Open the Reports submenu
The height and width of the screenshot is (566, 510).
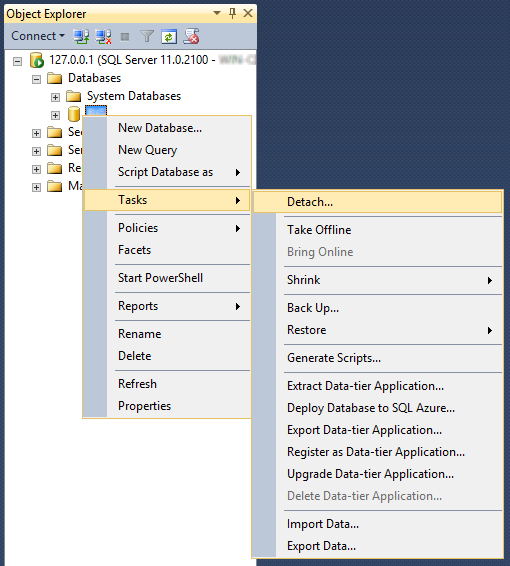pyautogui.click(x=167, y=306)
